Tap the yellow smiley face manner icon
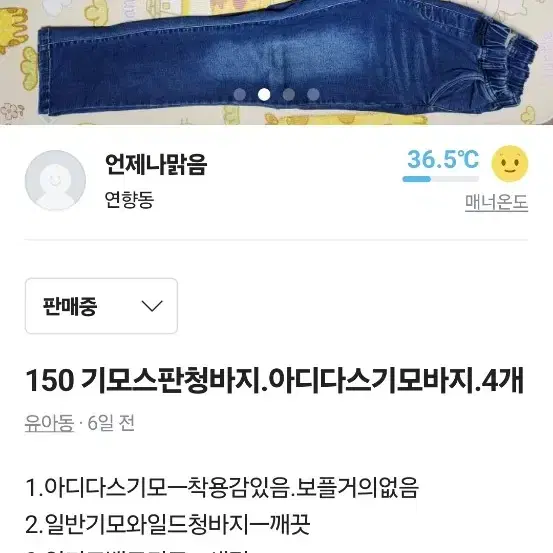This screenshot has width=553, height=553. [510, 164]
